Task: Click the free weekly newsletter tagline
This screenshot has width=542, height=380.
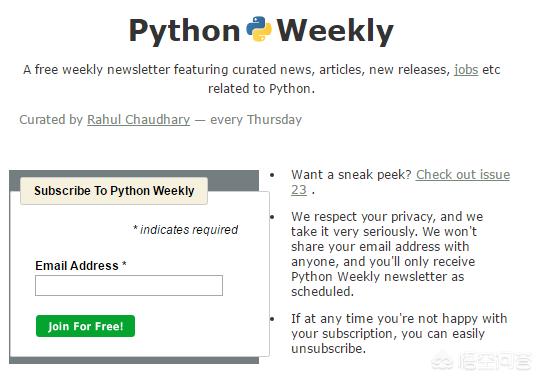Action: [262, 79]
